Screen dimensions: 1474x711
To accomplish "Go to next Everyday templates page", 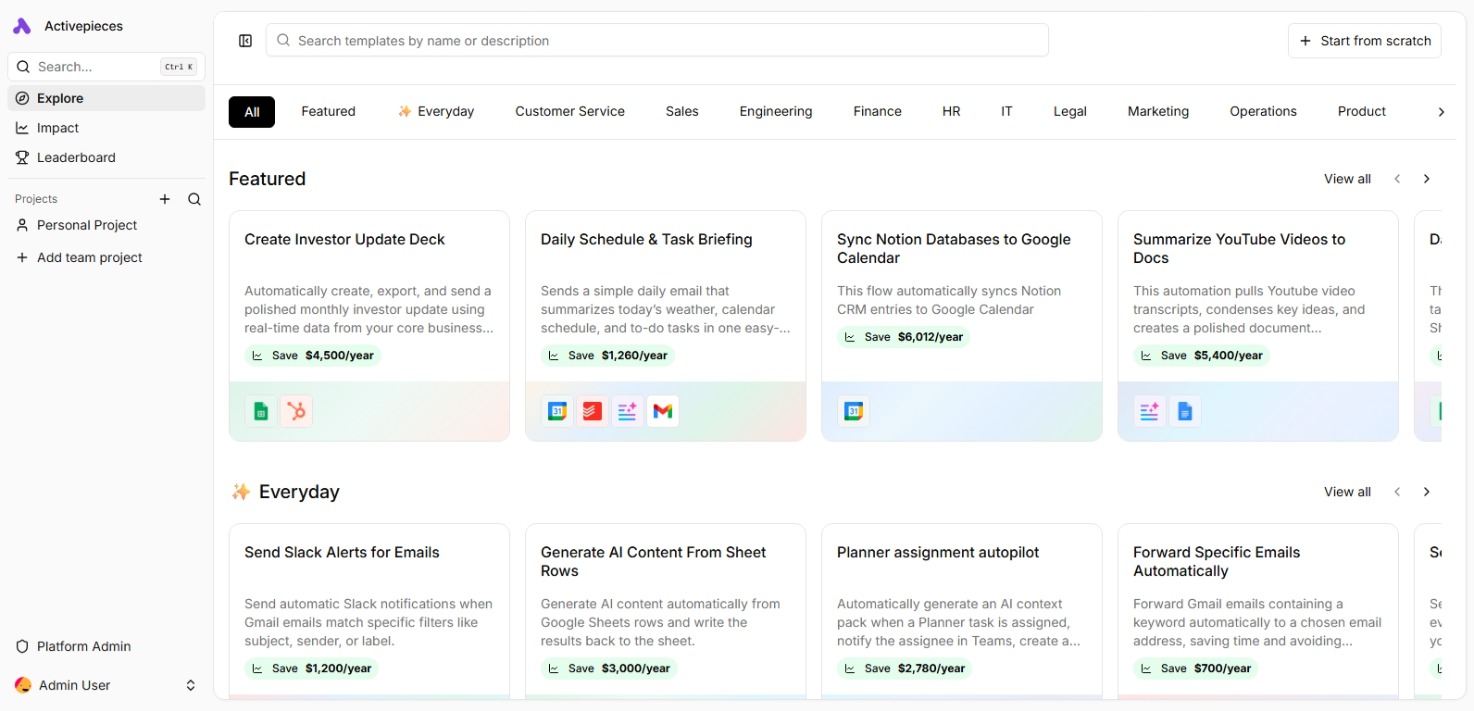I will coord(1427,492).
